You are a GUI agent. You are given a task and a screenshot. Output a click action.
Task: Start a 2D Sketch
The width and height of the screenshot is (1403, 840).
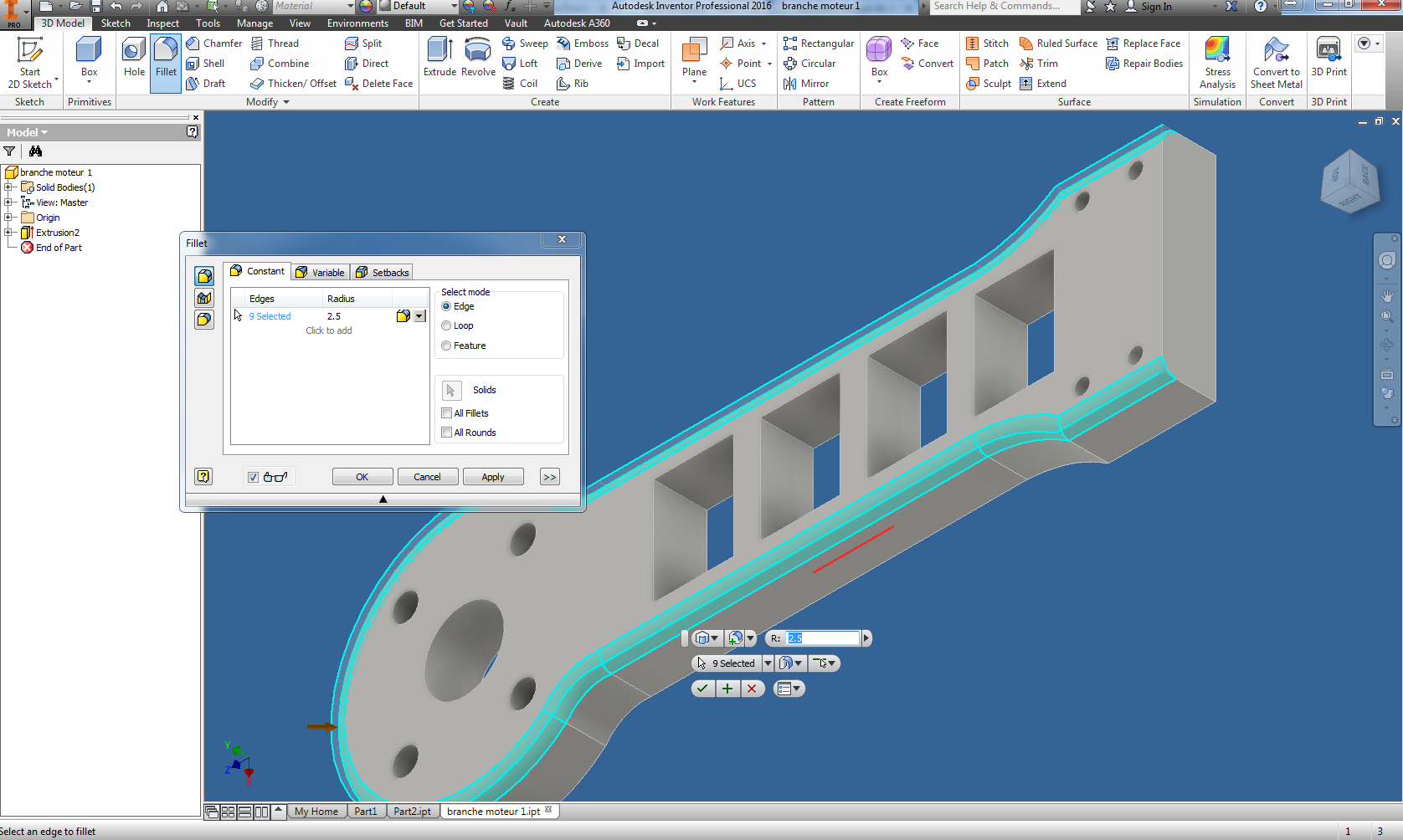pos(30,63)
